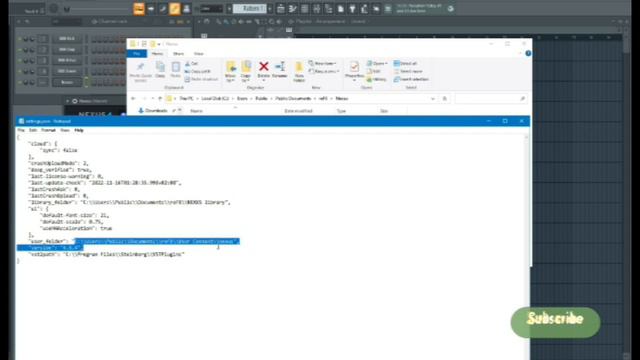640x360 pixels.
Task: Click the Delete red X icon in Explorer ribbon
Action: coord(264,67)
